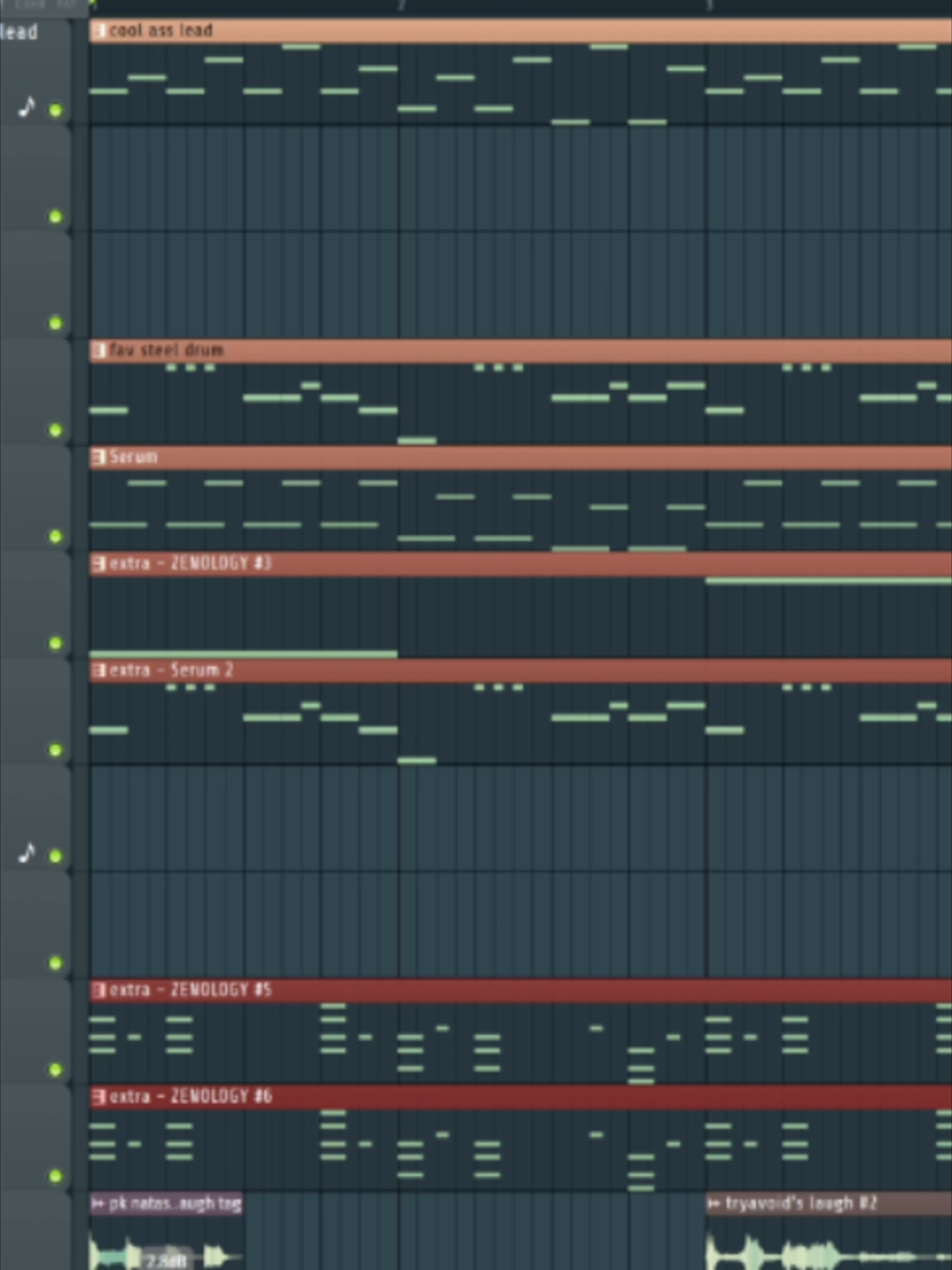Screen dimensions: 952x1270
Task: Click the 2.8dB gain label on the audio clip
Action: (x=166, y=1260)
